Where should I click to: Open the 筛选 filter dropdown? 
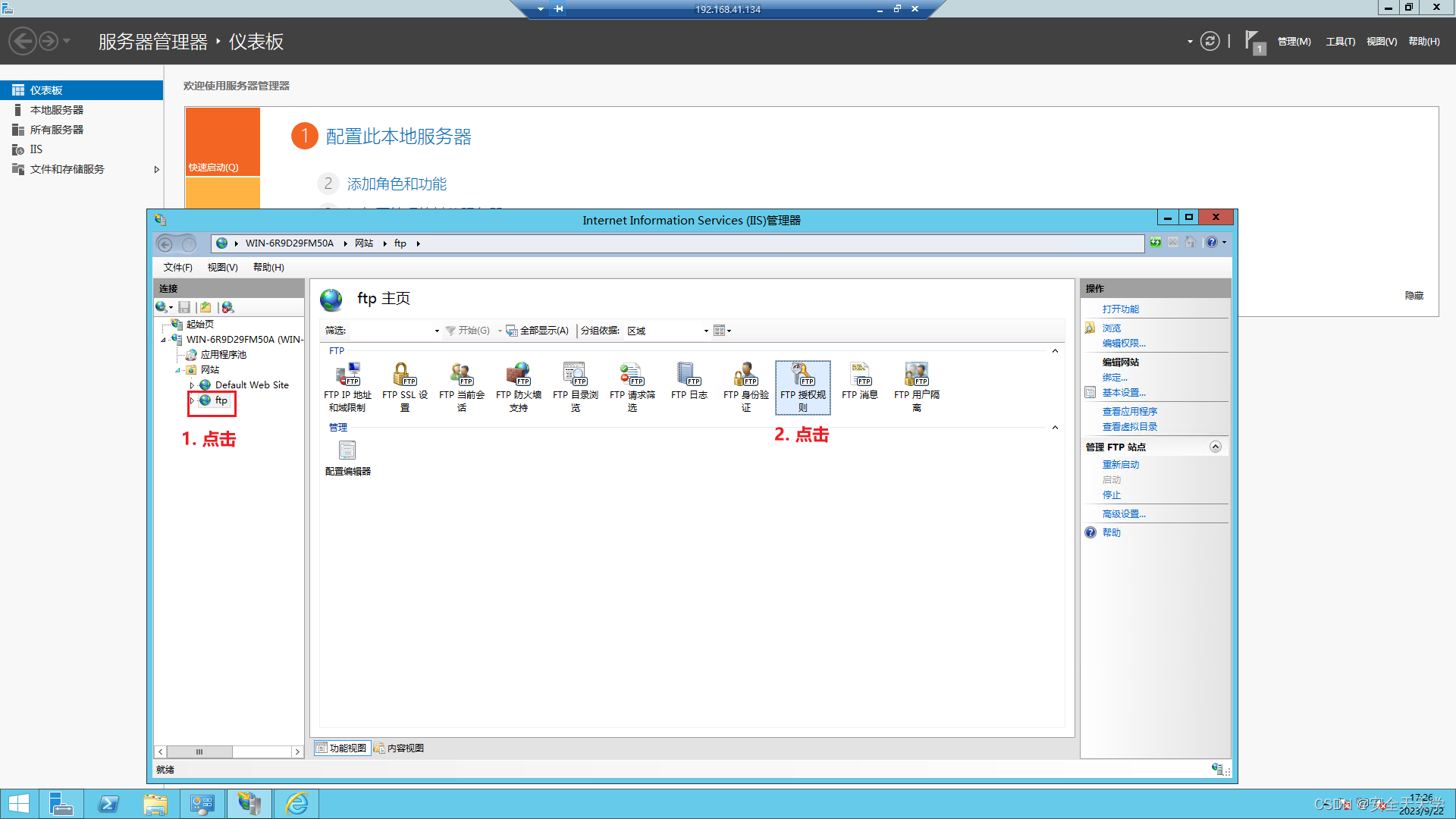[x=437, y=331]
